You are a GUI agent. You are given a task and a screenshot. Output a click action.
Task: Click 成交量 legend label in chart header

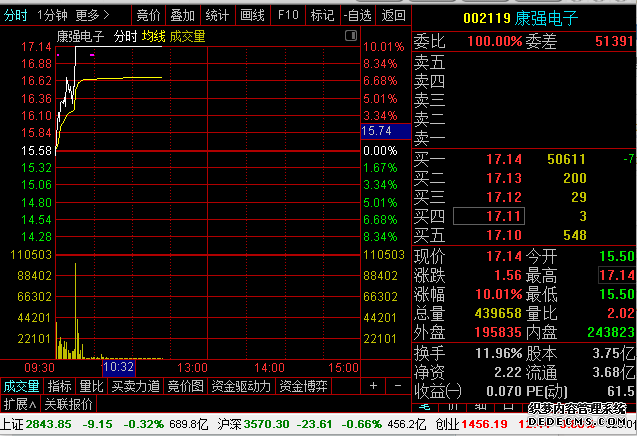187,37
